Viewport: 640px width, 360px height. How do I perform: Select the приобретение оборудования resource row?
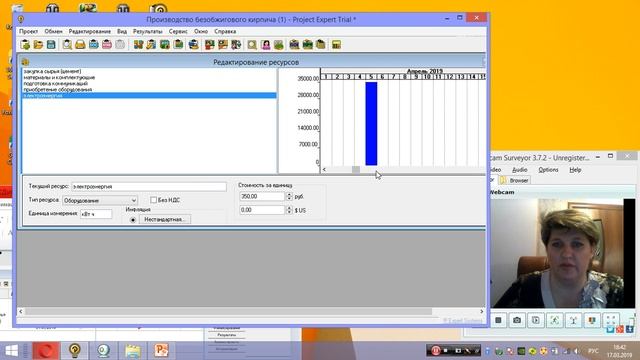(x=149, y=89)
